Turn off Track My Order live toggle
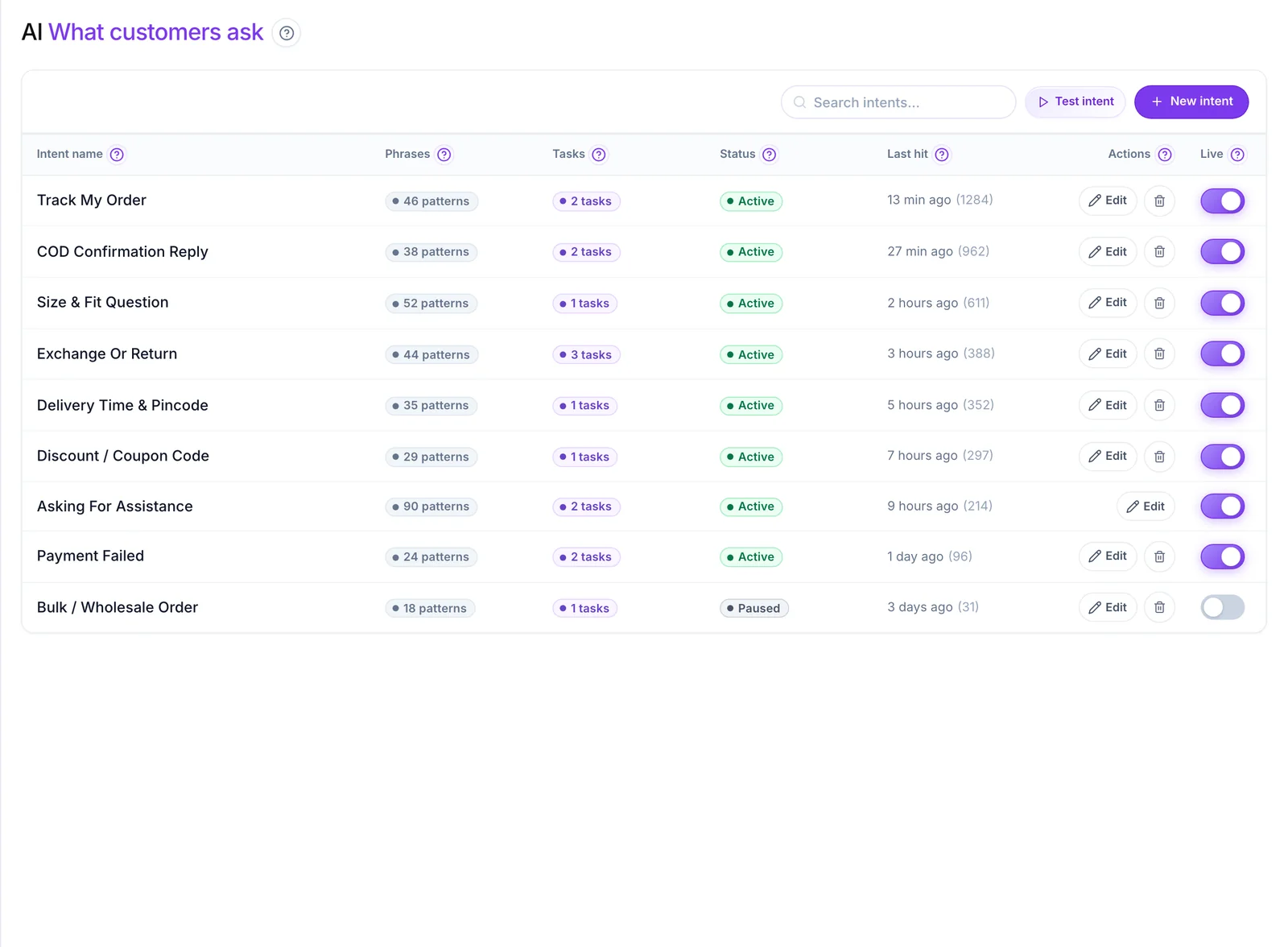The height and width of the screenshot is (947, 1288). (1222, 201)
